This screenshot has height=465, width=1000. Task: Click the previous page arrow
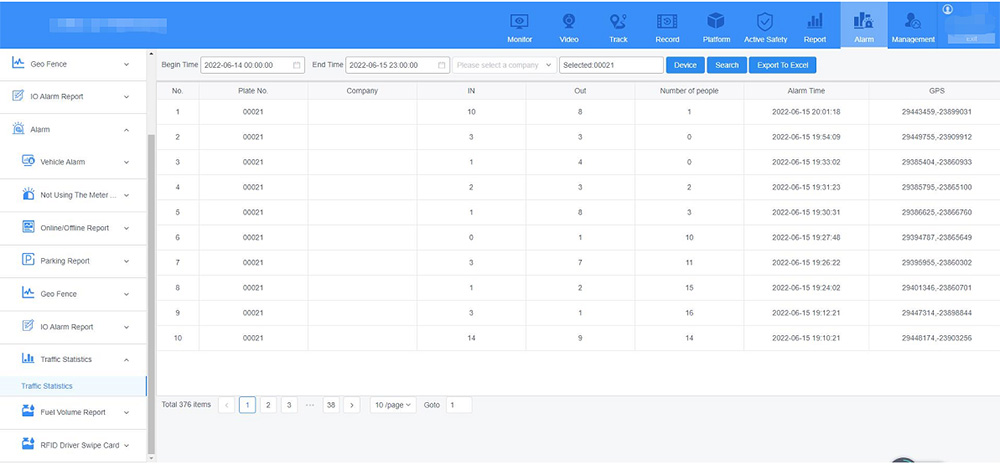pyautogui.click(x=226, y=405)
